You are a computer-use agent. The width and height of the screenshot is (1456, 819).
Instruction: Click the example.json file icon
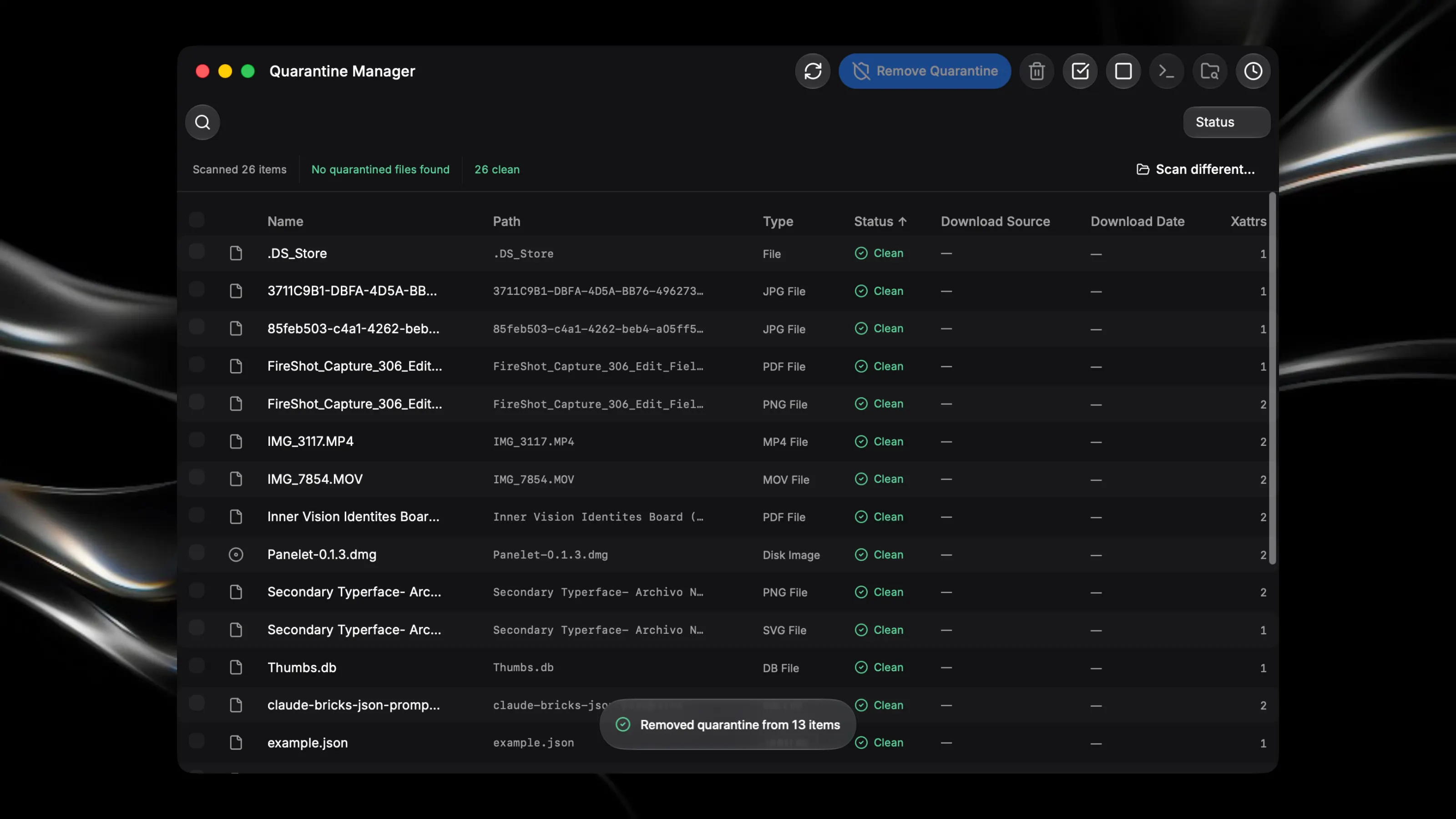point(236,743)
